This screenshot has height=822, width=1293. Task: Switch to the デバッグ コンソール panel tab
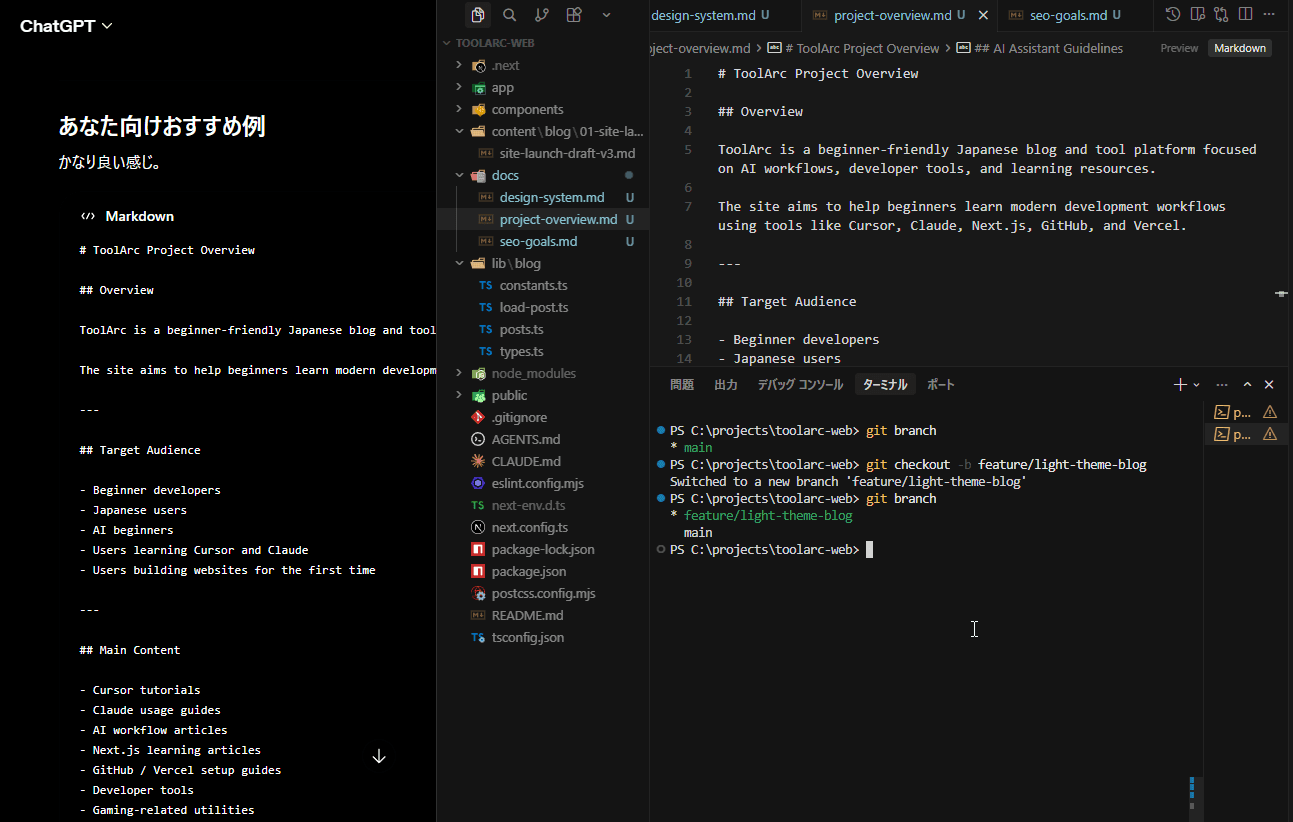(800, 384)
